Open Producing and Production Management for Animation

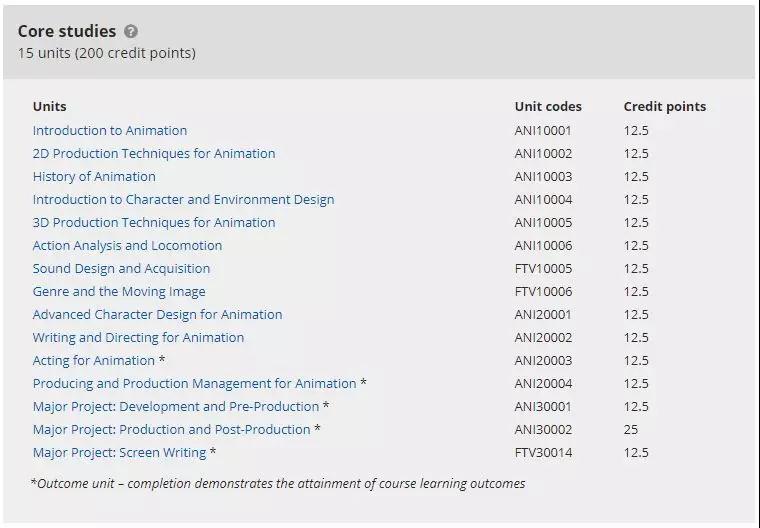194,383
